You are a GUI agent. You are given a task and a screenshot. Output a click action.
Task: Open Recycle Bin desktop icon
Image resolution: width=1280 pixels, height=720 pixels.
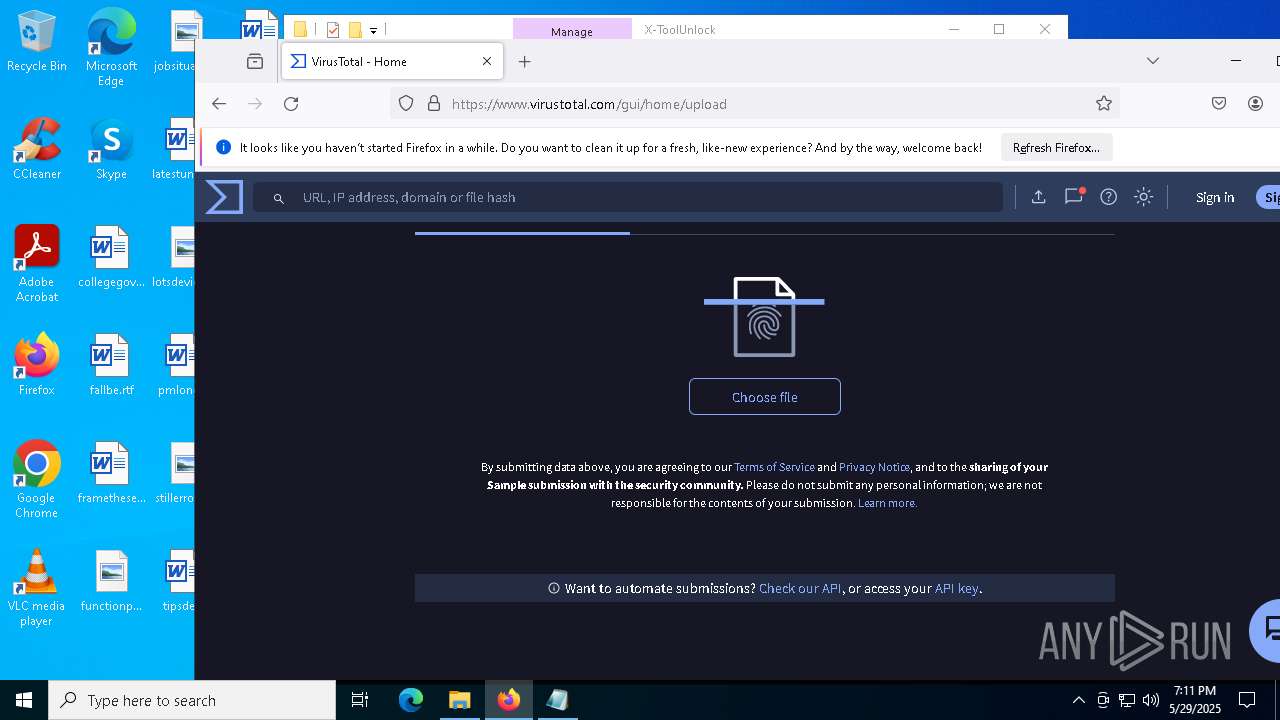pyautogui.click(x=37, y=41)
